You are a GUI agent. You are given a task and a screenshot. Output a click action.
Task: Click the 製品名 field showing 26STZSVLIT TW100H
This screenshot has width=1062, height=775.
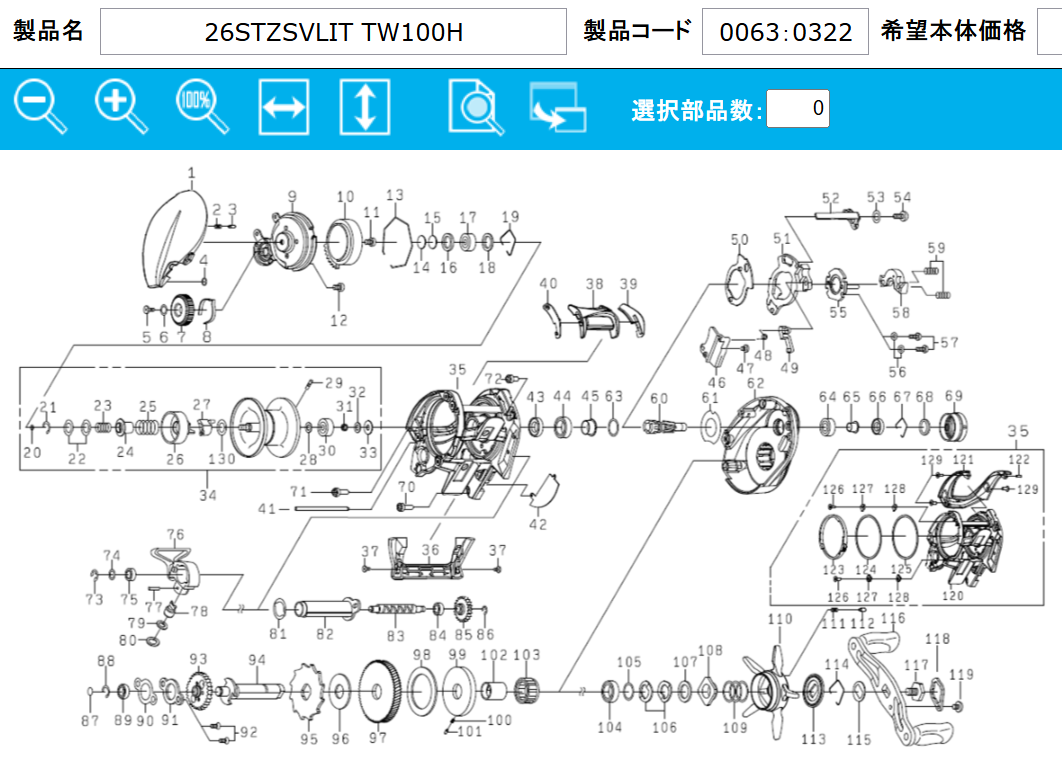333,33
